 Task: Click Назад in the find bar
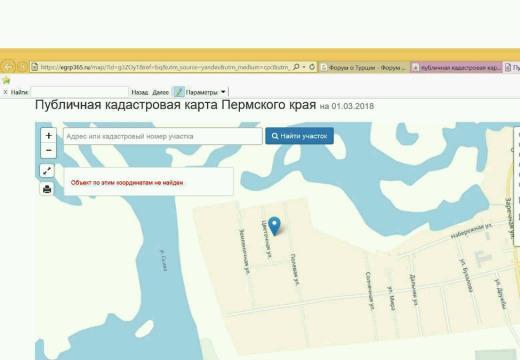[x=140, y=92]
